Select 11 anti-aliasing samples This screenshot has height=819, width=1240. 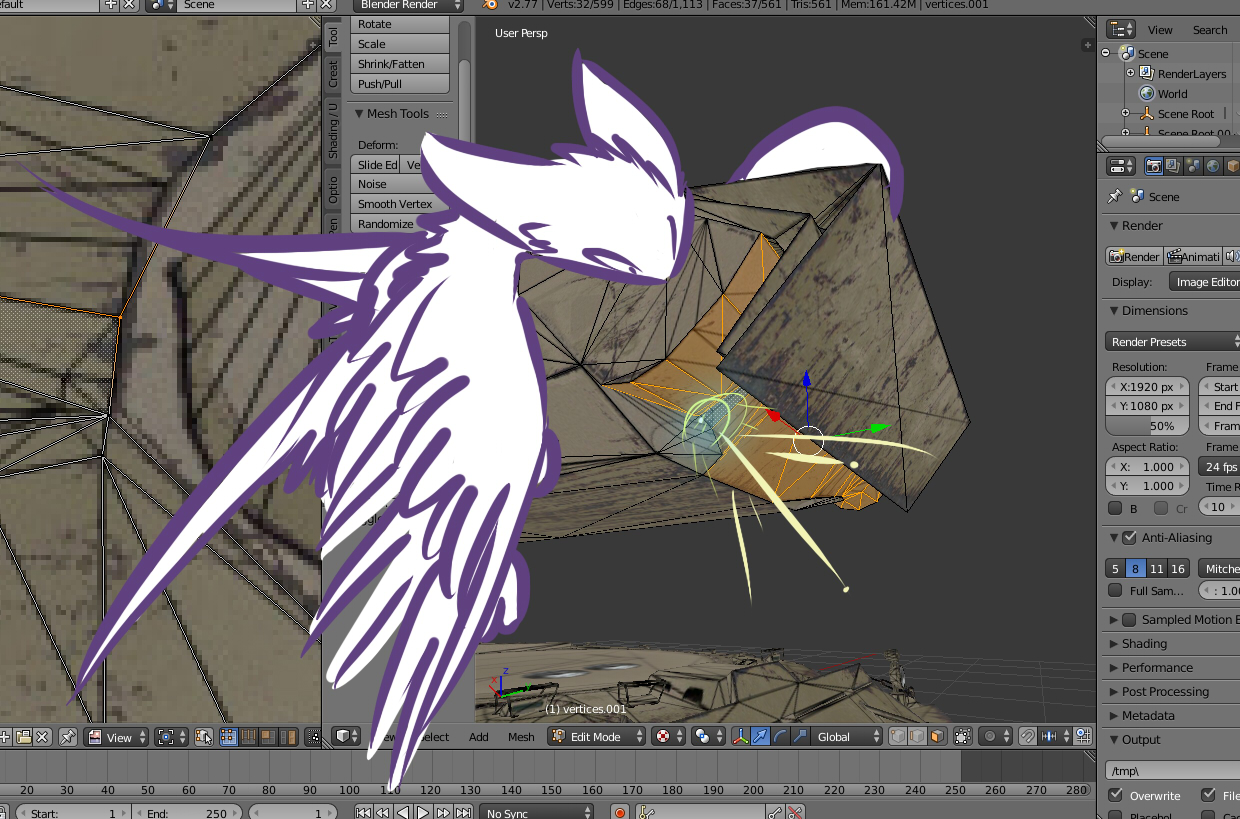(1157, 568)
